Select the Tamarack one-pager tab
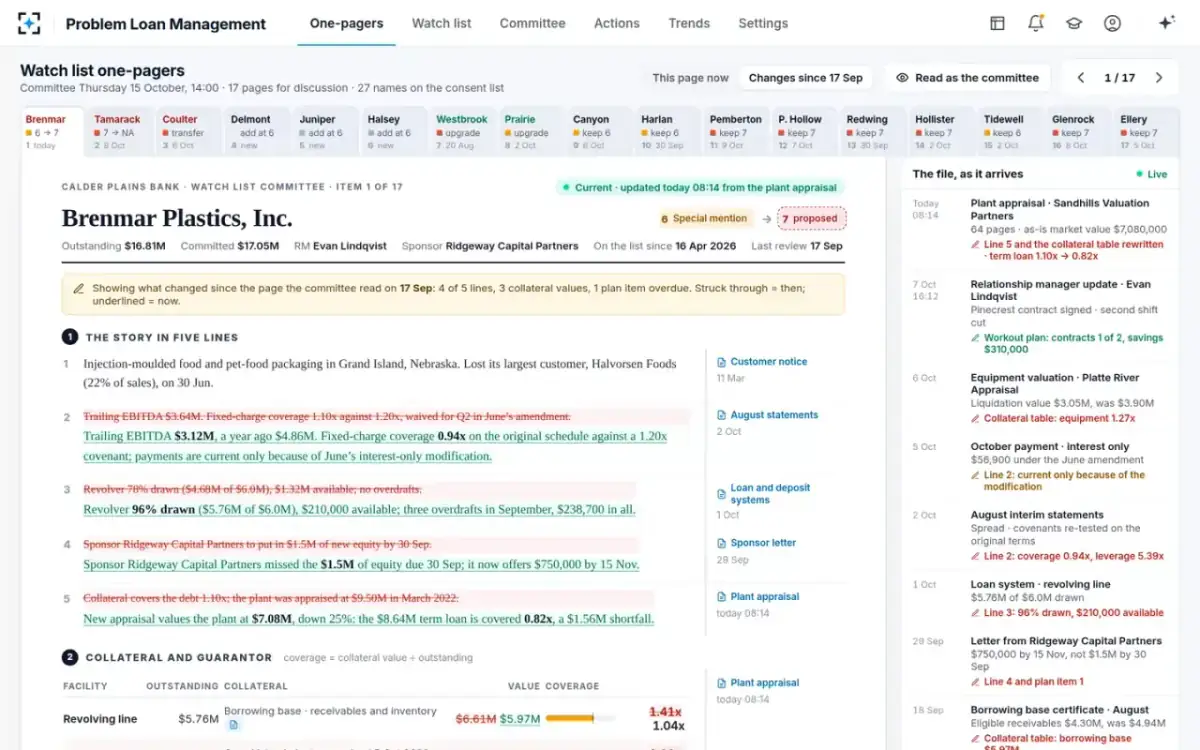Screen dimensions: 1200x750 [121, 132]
